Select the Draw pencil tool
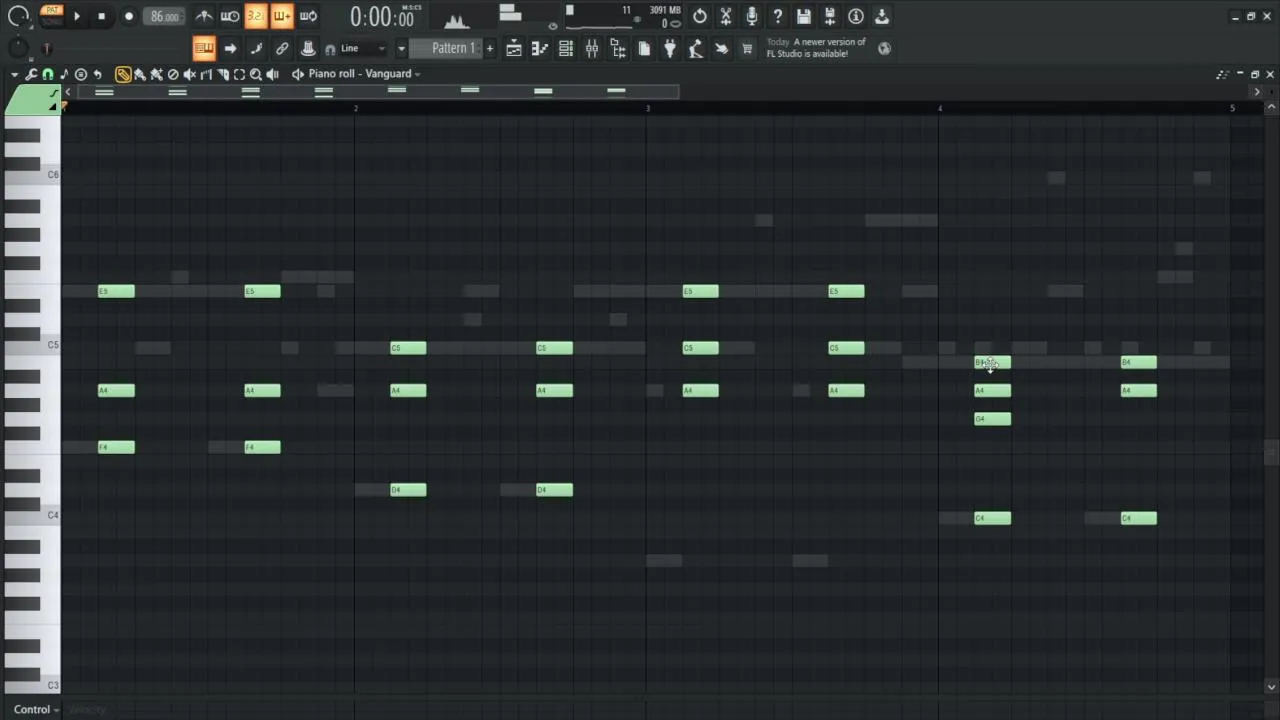Screen dimensions: 1280x720 (x=123, y=74)
